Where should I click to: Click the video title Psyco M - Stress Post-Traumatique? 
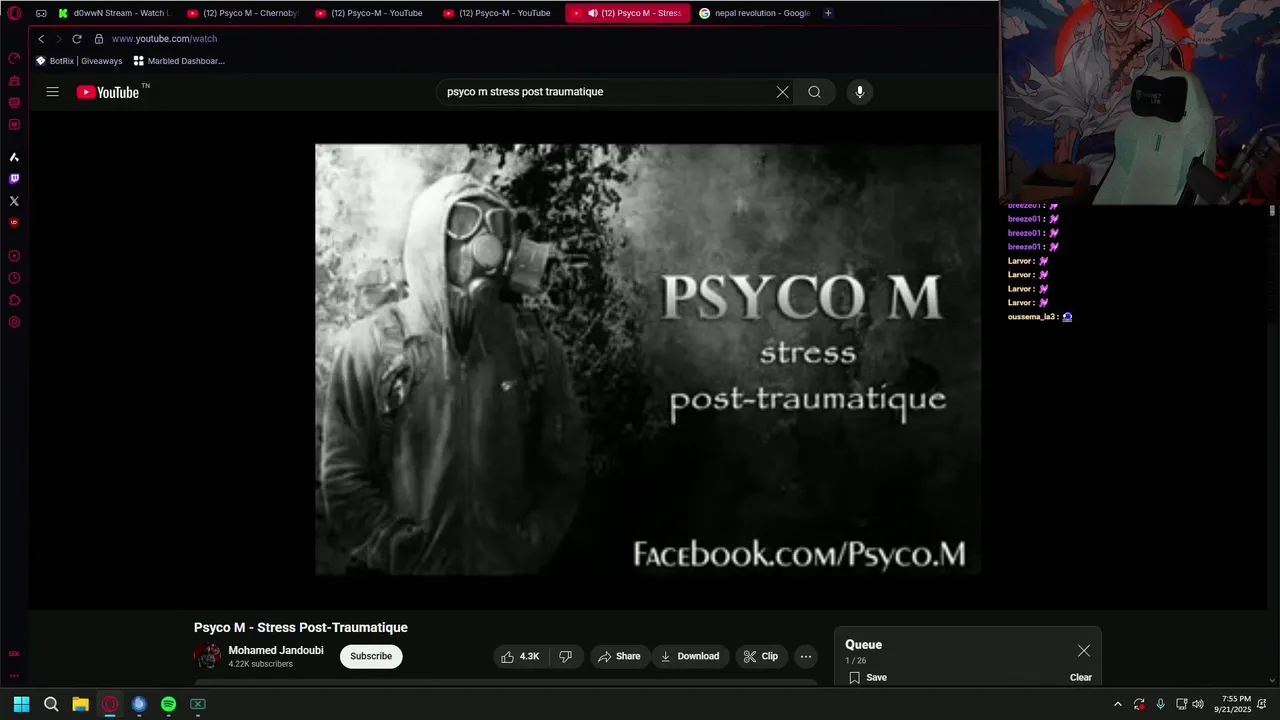tap(301, 627)
